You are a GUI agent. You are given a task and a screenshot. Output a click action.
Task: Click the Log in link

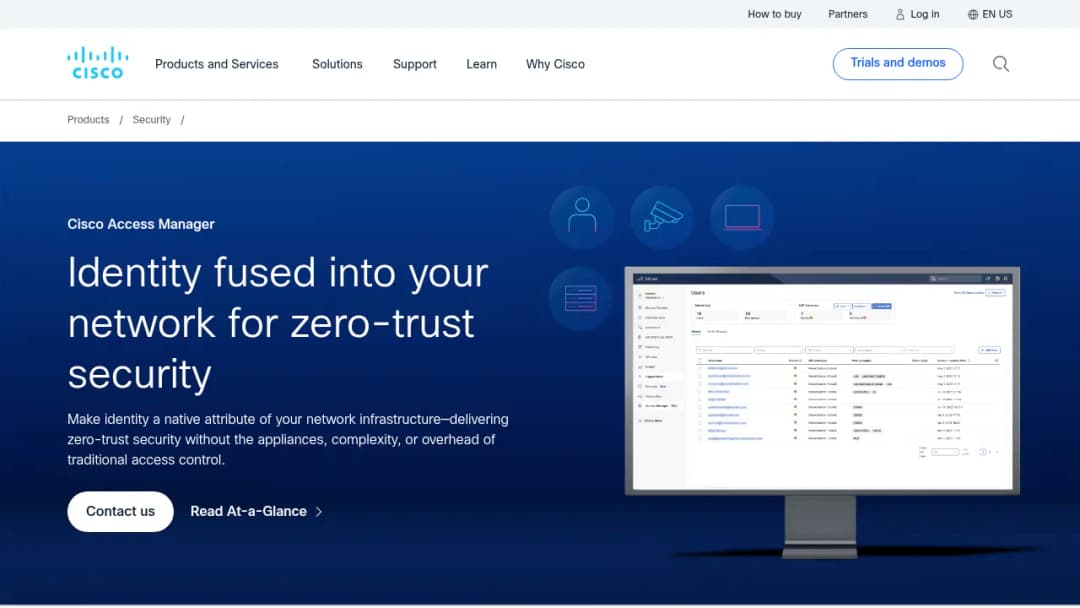(x=924, y=14)
